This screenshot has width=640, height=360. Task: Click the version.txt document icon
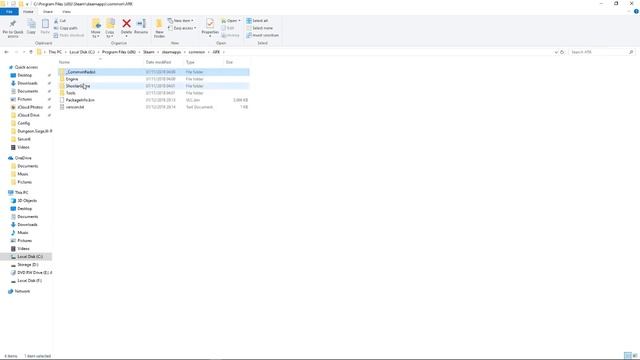[62, 107]
